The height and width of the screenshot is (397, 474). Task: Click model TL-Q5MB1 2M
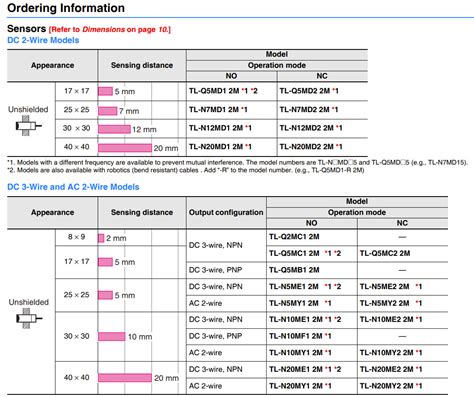(294, 270)
